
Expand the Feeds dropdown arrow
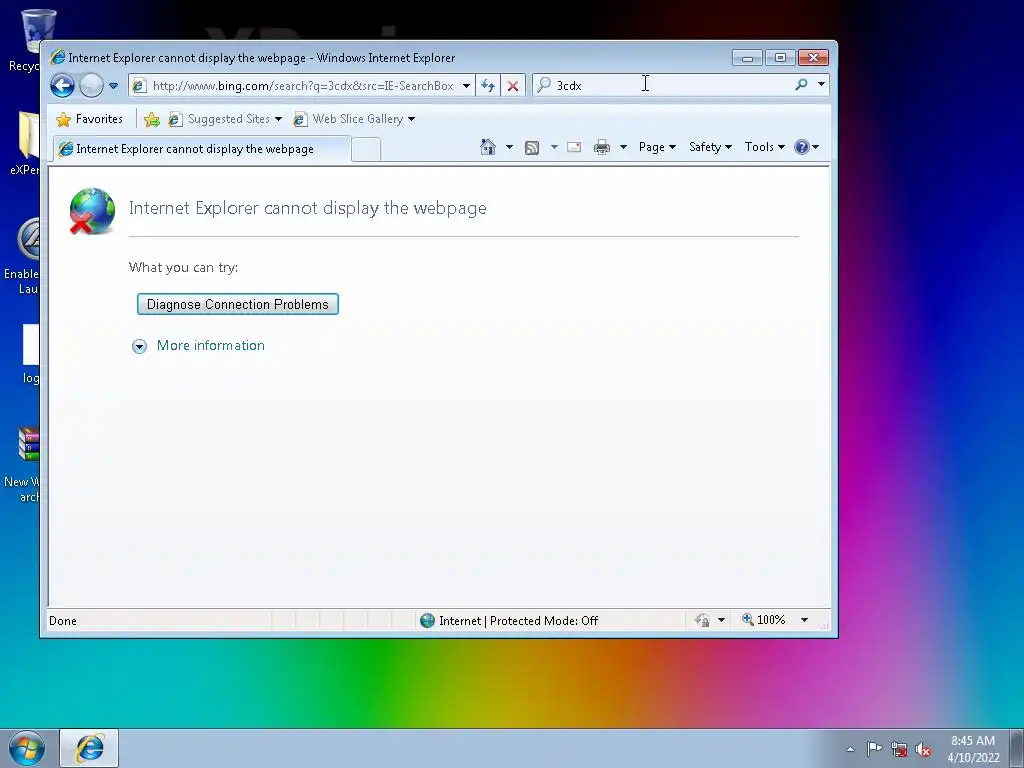pos(554,147)
